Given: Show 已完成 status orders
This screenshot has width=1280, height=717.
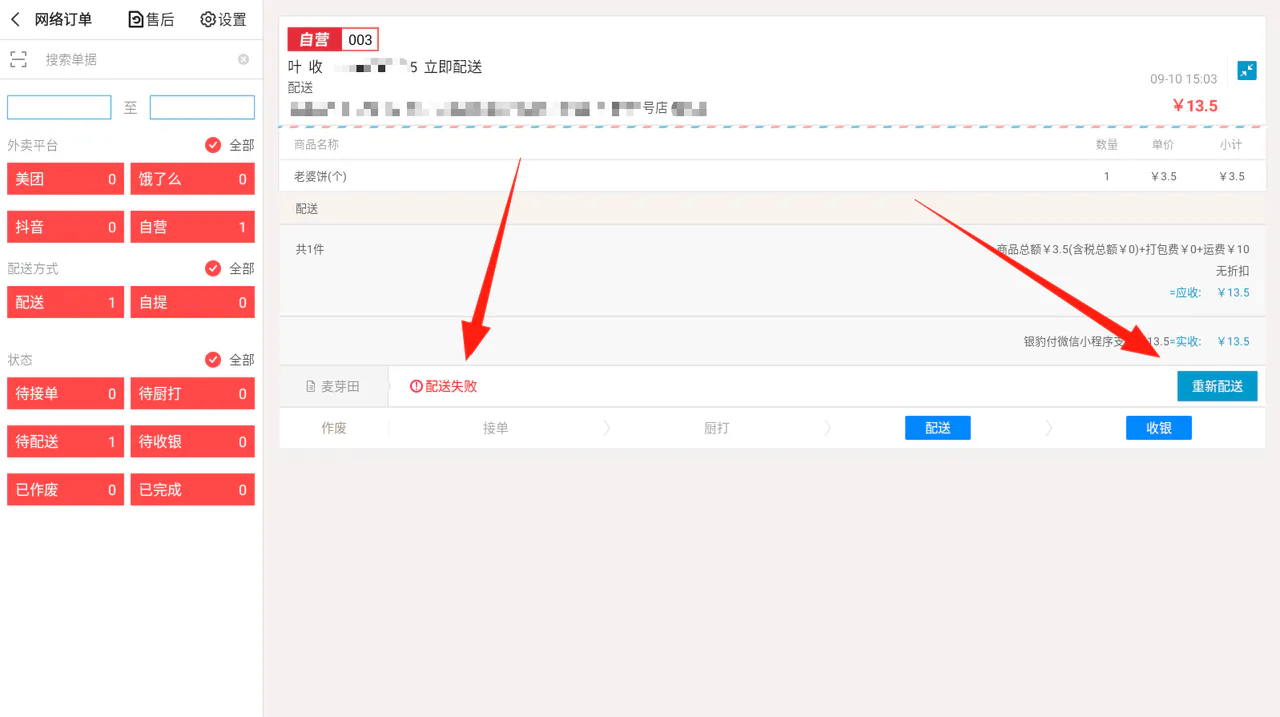Looking at the screenshot, I should point(192,490).
